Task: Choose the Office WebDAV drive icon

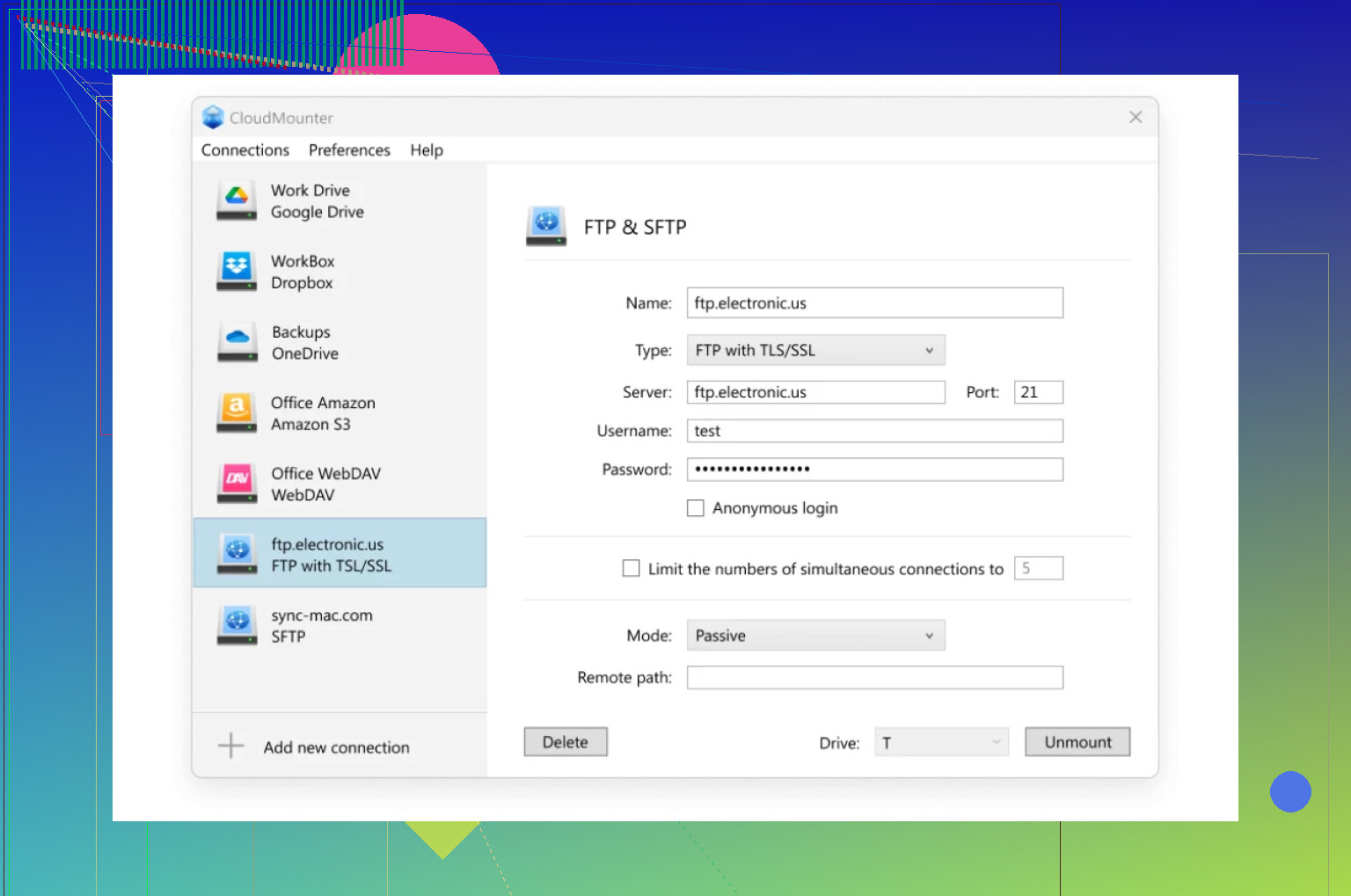Action: click(x=237, y=484)
